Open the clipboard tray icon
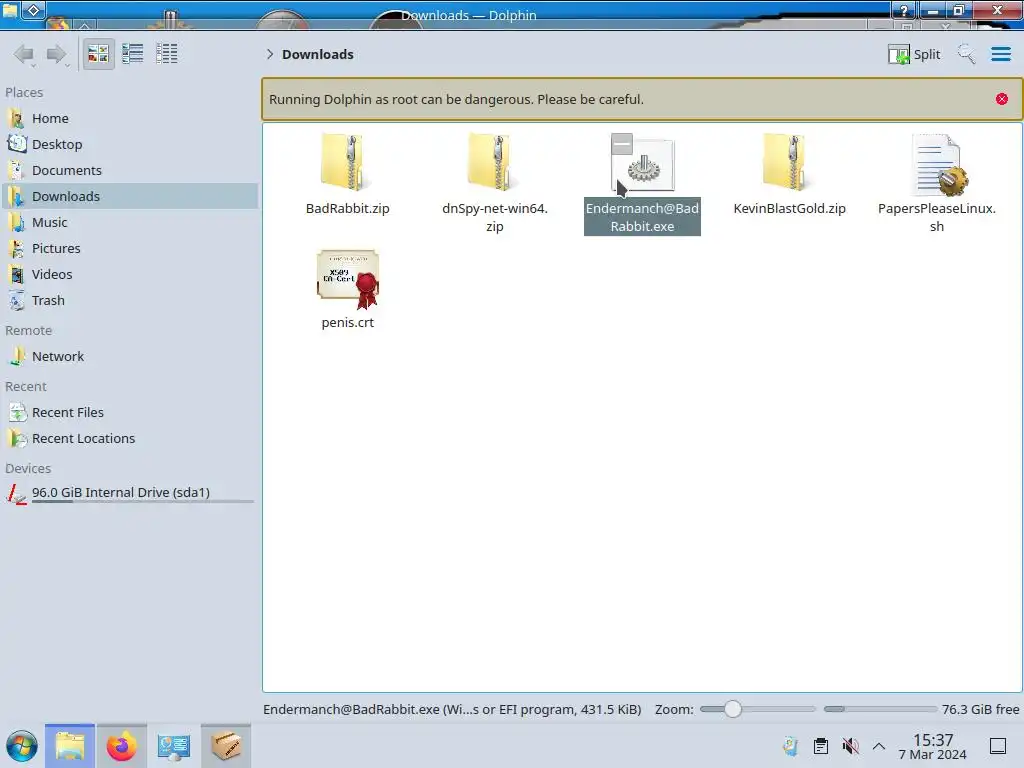Image resolution: width=1024 pixels, height=768 pixels. coord(820,746)
